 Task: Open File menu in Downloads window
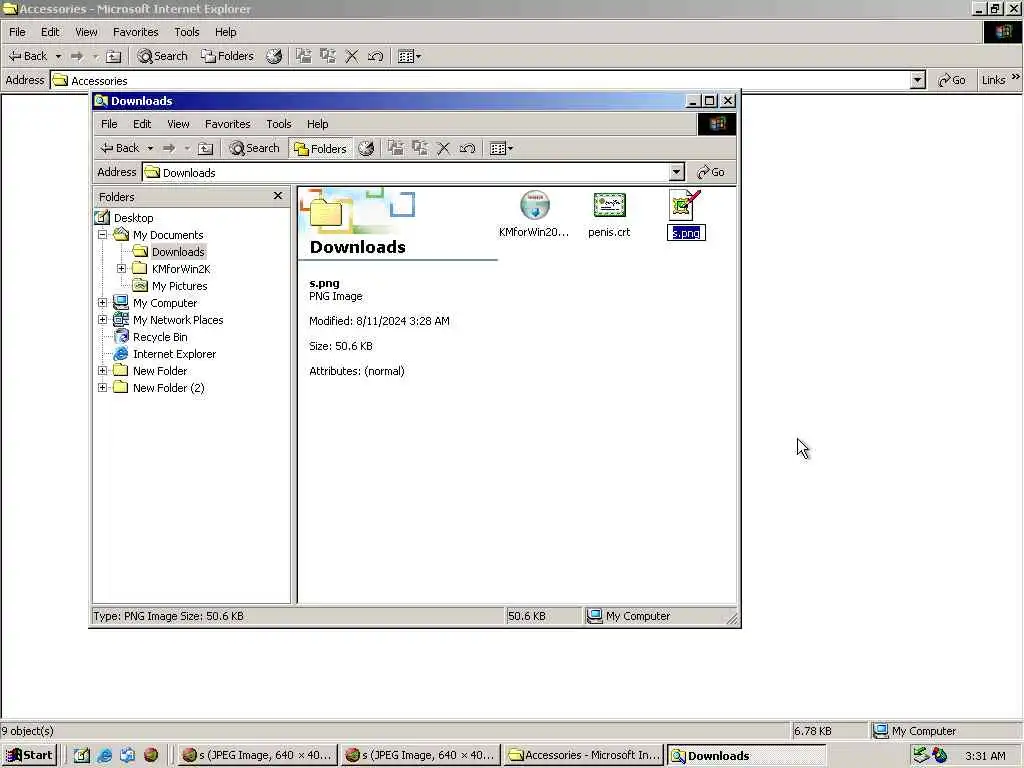[109, 124]
